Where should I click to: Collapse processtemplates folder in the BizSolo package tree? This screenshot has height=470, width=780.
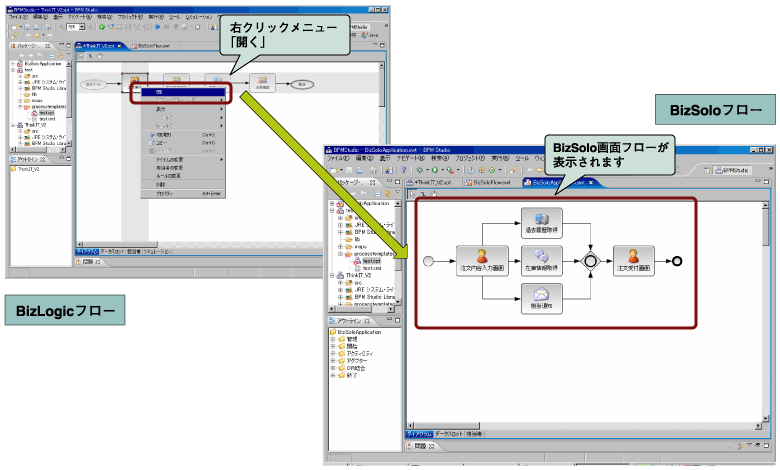click(341, 254)
